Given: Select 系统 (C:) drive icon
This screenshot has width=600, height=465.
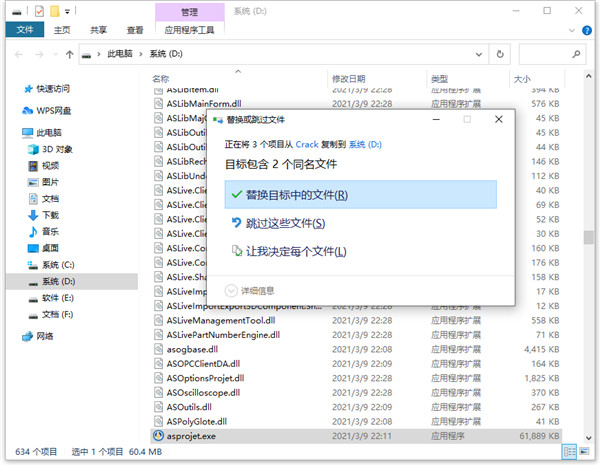Looking at the screenshot, I should coord(33,264).
